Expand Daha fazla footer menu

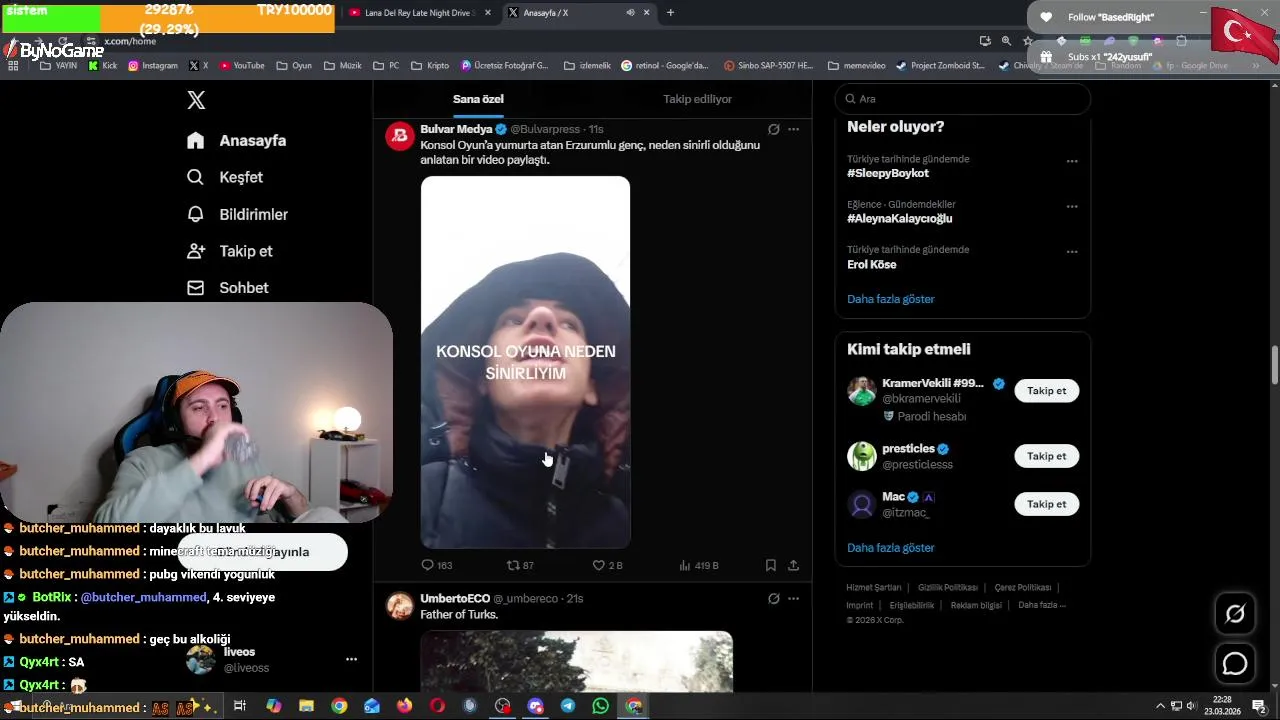1042,605
